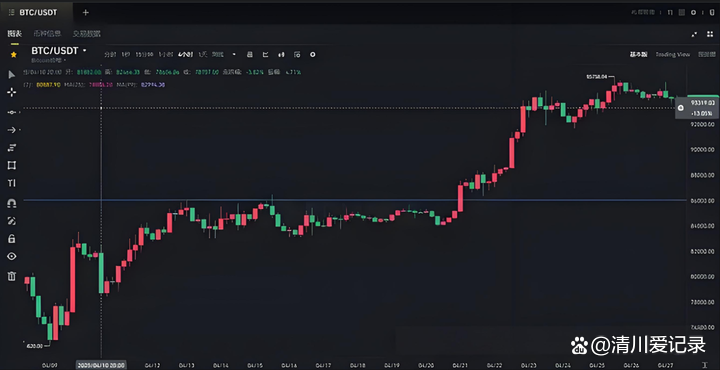This screenshot has width=720, height=370.
Task: Select the cursor arrow tool
Action: [12, 74]
